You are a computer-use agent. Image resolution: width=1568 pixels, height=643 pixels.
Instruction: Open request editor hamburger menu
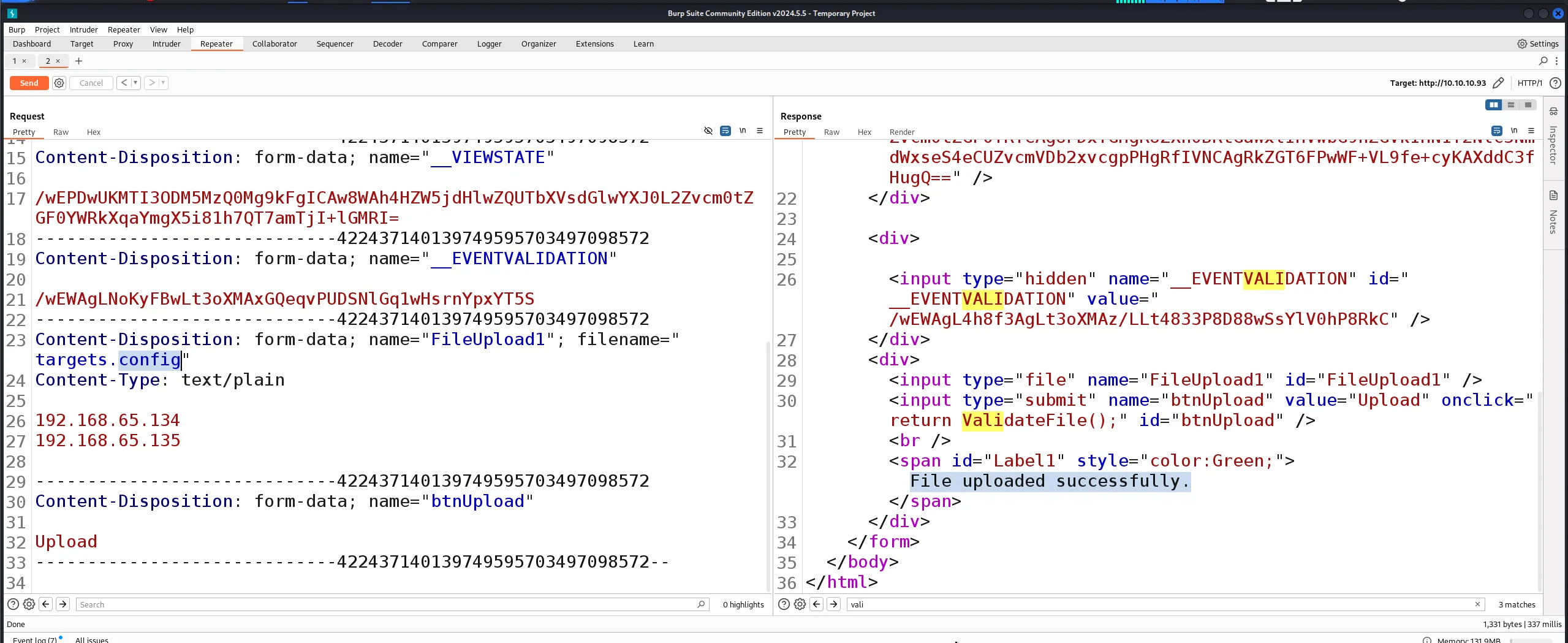click(x=760, y=131)
